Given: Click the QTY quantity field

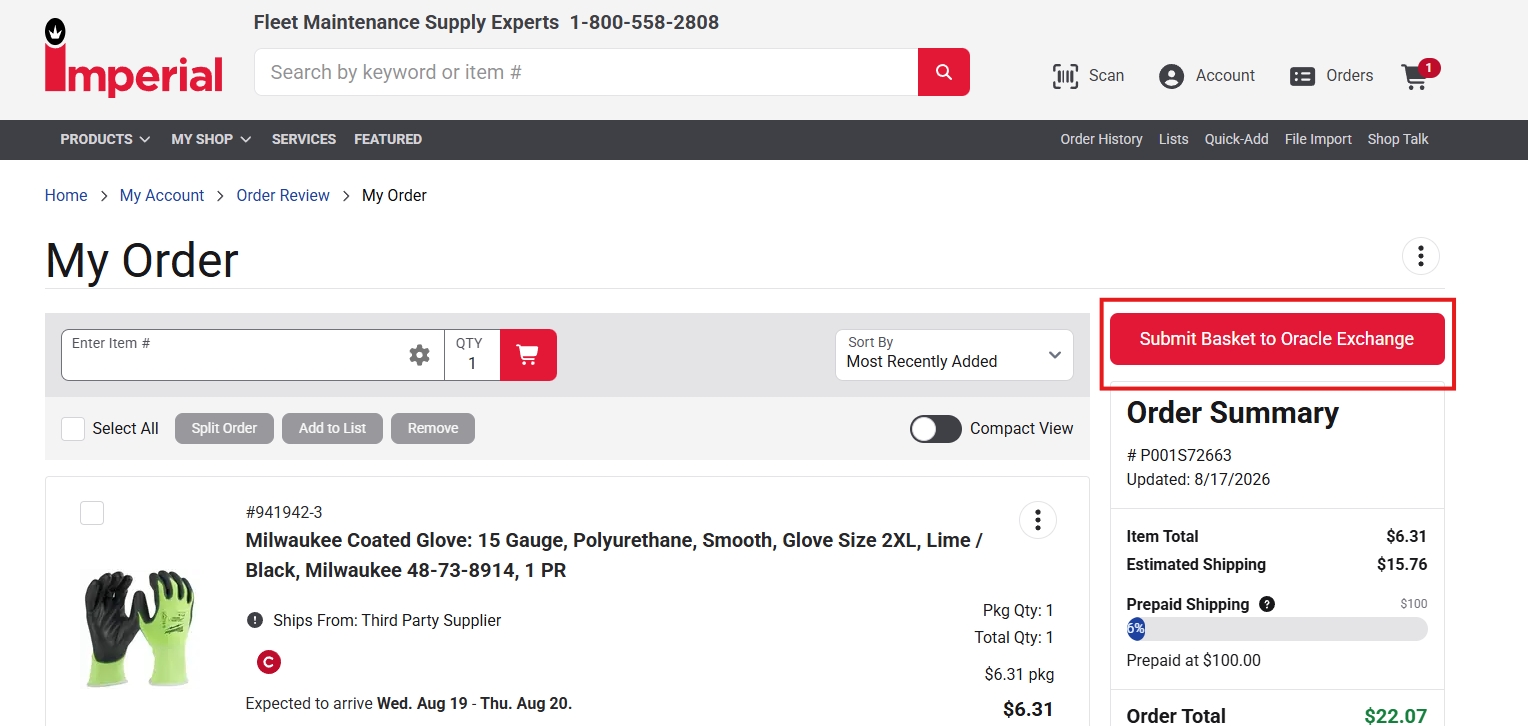Looking at the screenshot, I should pyautogui.click(x=472, y=355).
